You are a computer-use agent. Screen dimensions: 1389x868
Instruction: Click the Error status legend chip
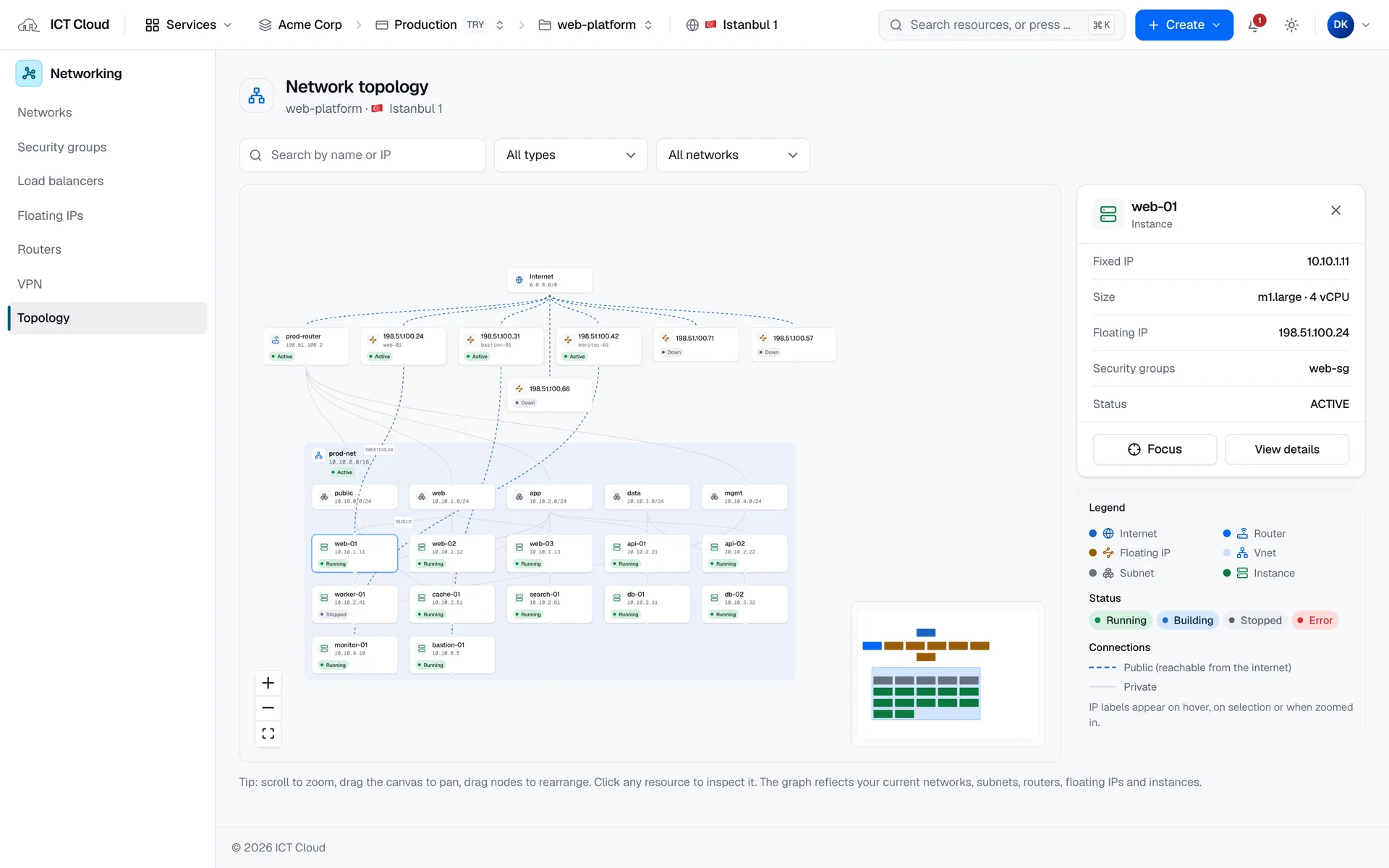(1314, 621)
